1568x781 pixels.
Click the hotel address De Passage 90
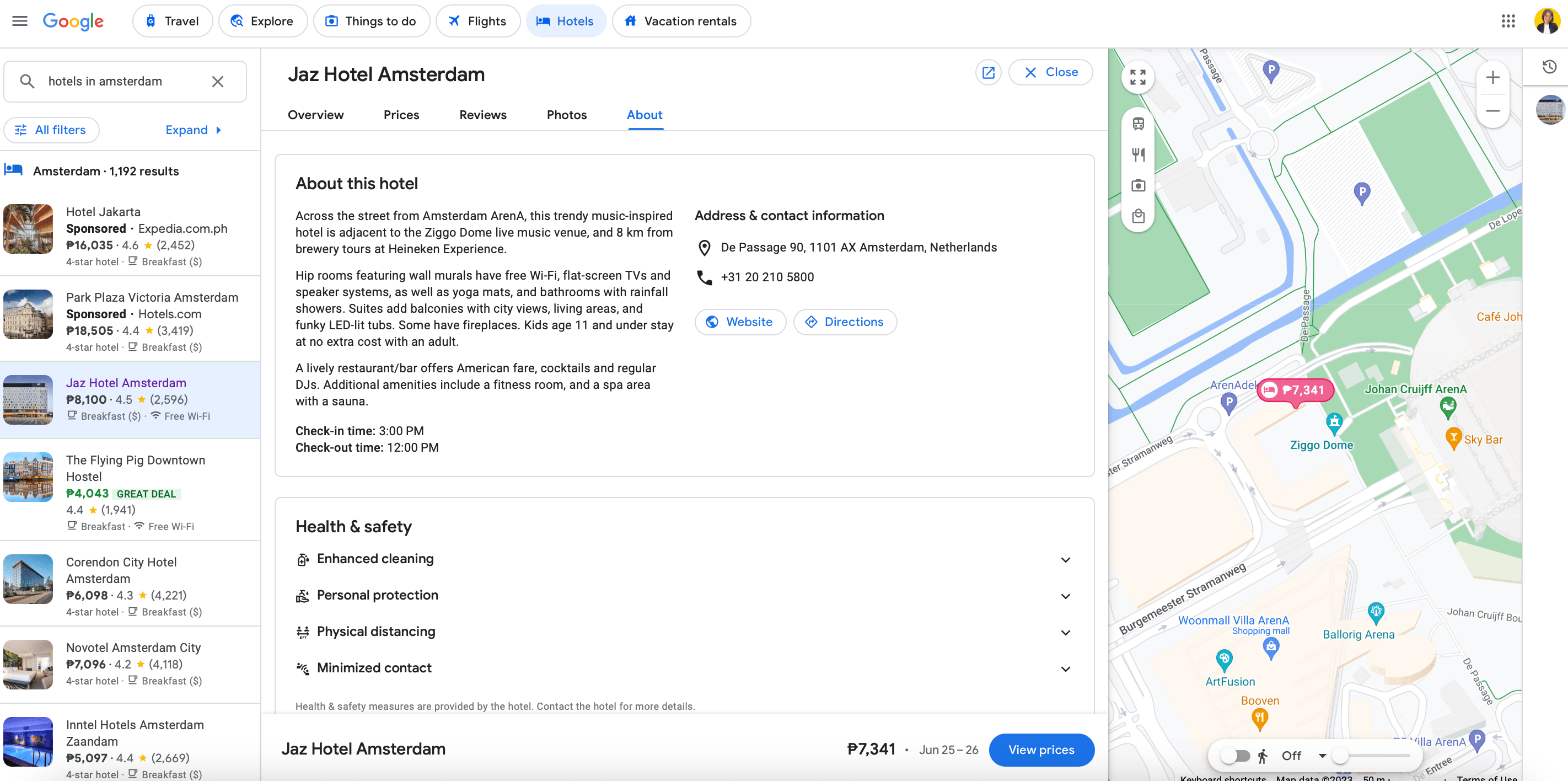pyautogui.click(x=858, y=247)
